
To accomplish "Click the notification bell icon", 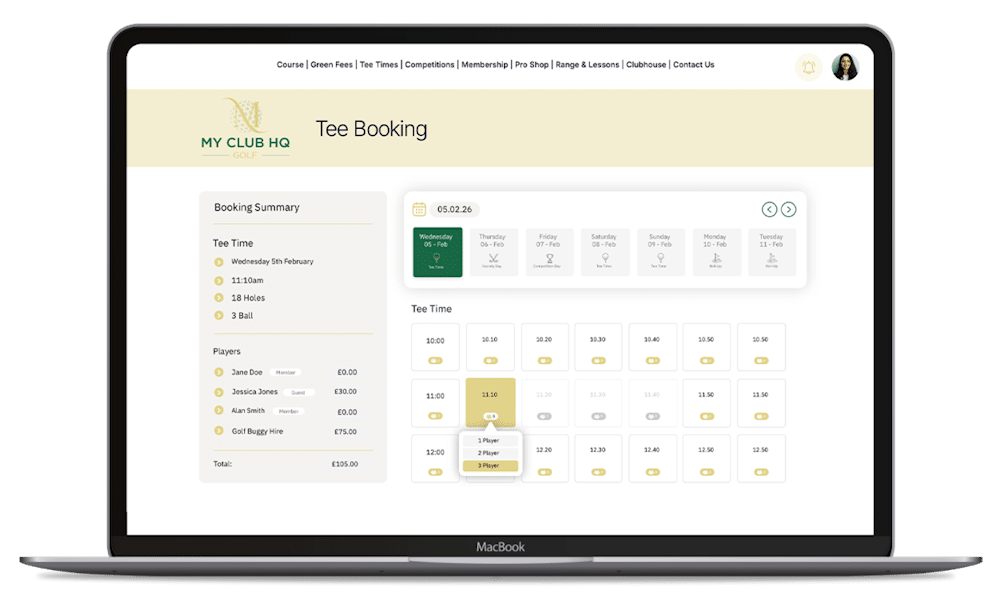I will coord(807,67).
